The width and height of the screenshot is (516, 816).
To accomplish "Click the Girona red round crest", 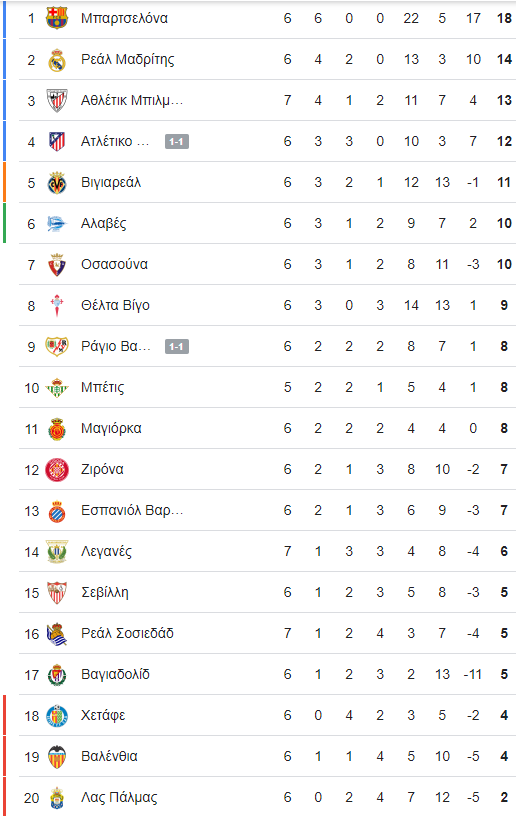I will click(57, 469).
